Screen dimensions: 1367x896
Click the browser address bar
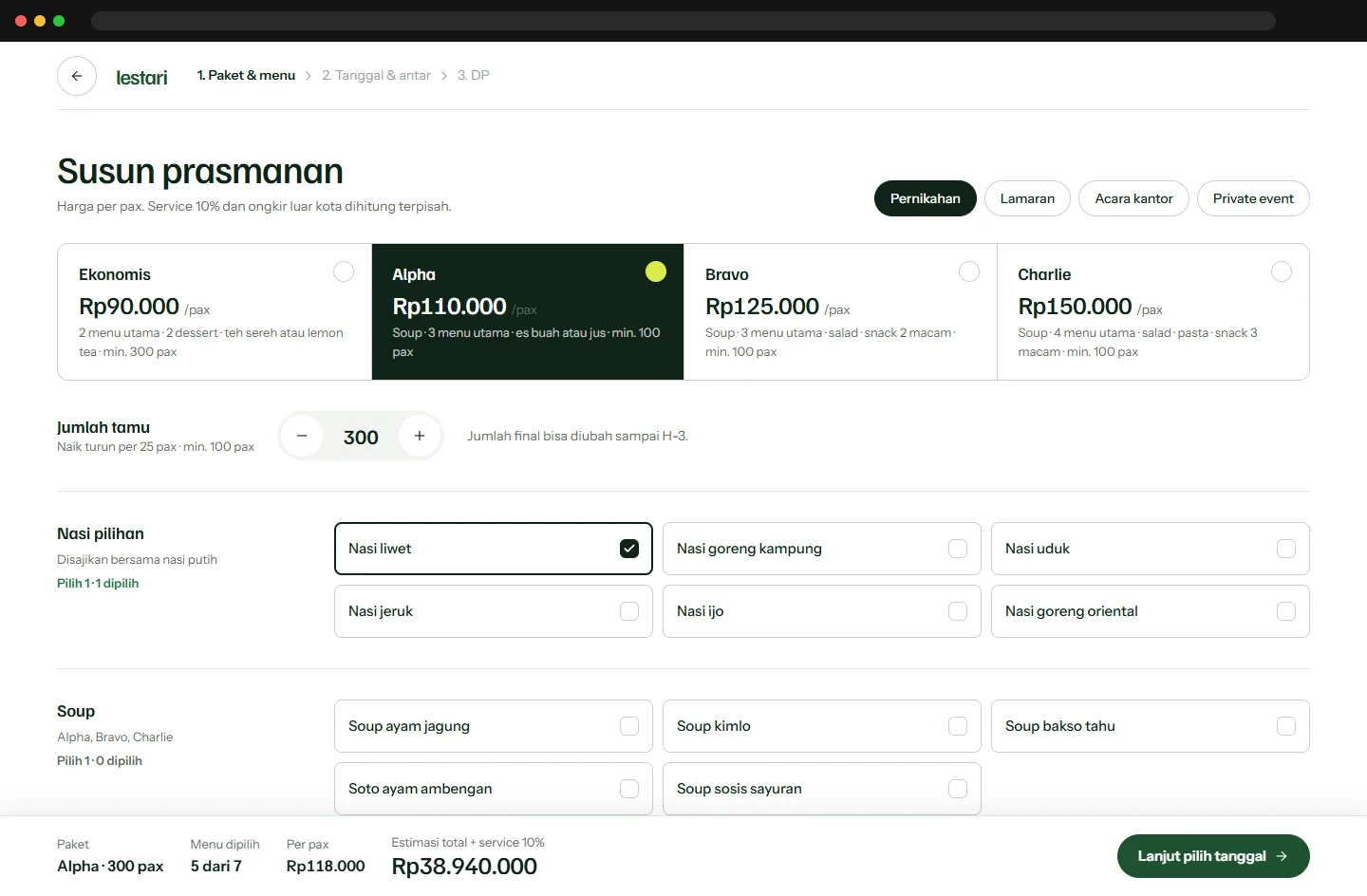pyautogui.click(x=683, y=21)
